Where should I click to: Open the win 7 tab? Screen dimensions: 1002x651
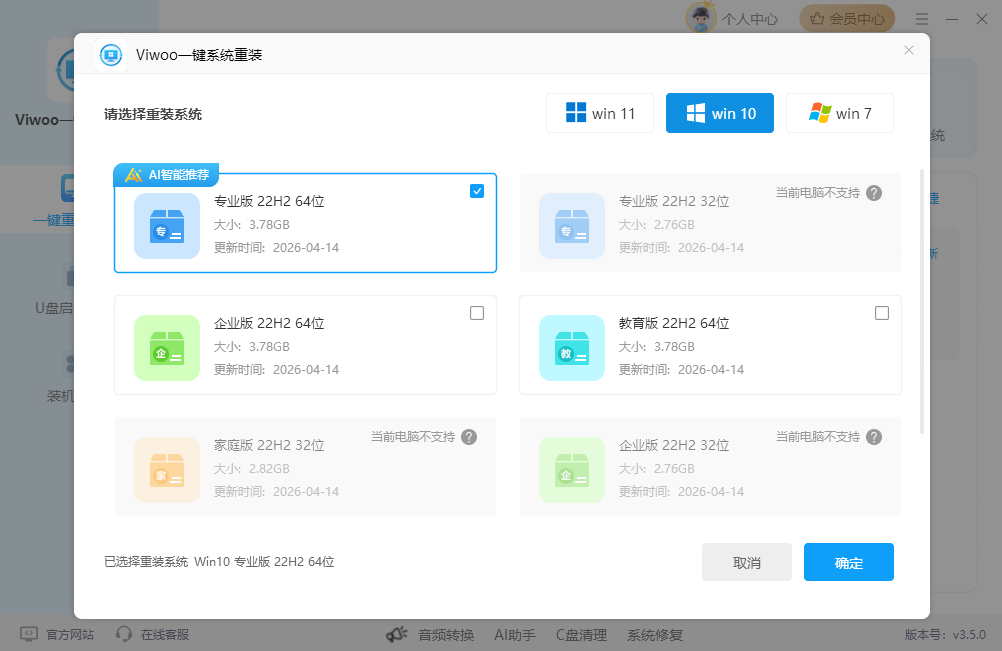coord(840,113)
